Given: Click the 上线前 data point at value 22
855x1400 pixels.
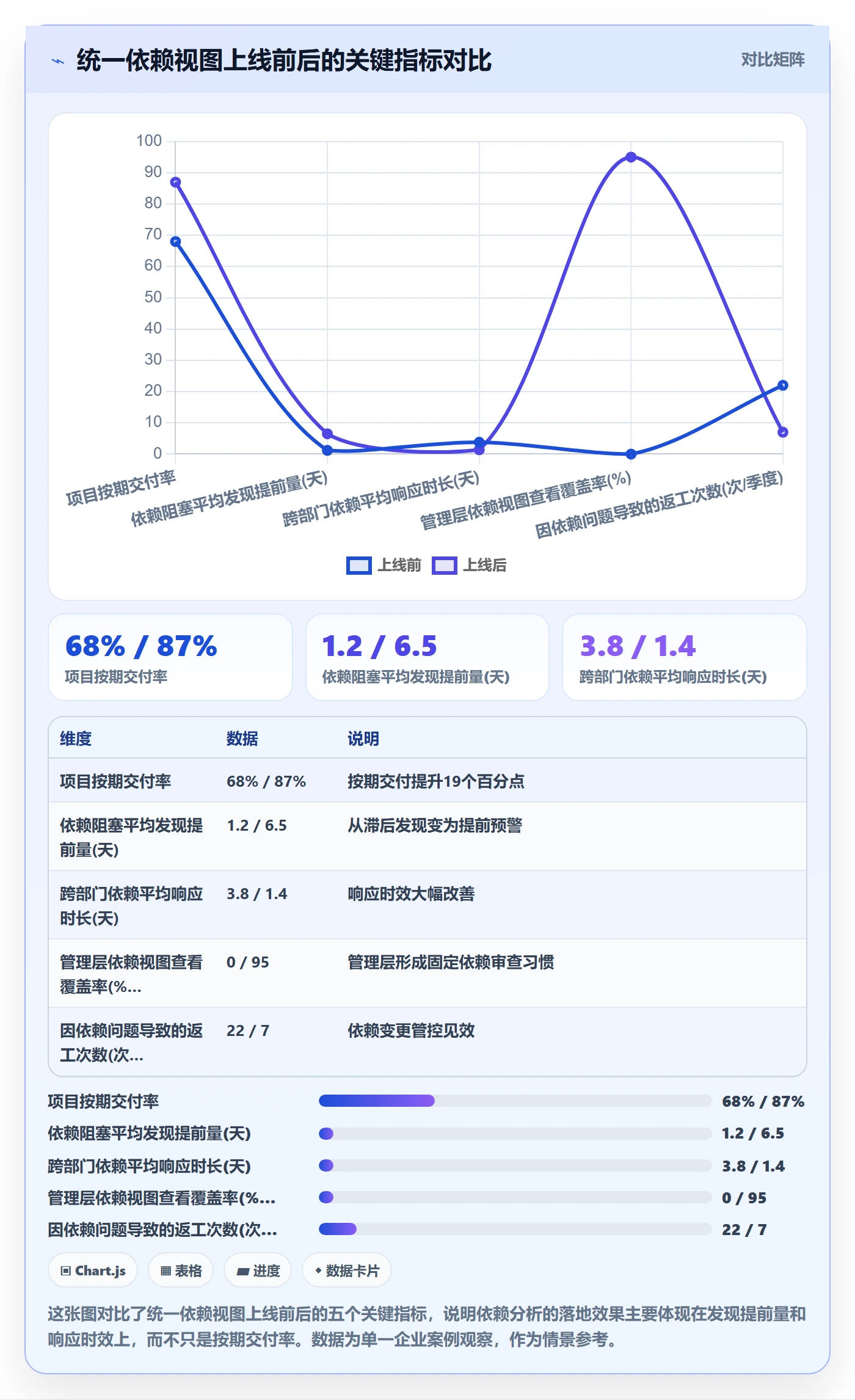Looking at the screenshot, I should 783,385.
